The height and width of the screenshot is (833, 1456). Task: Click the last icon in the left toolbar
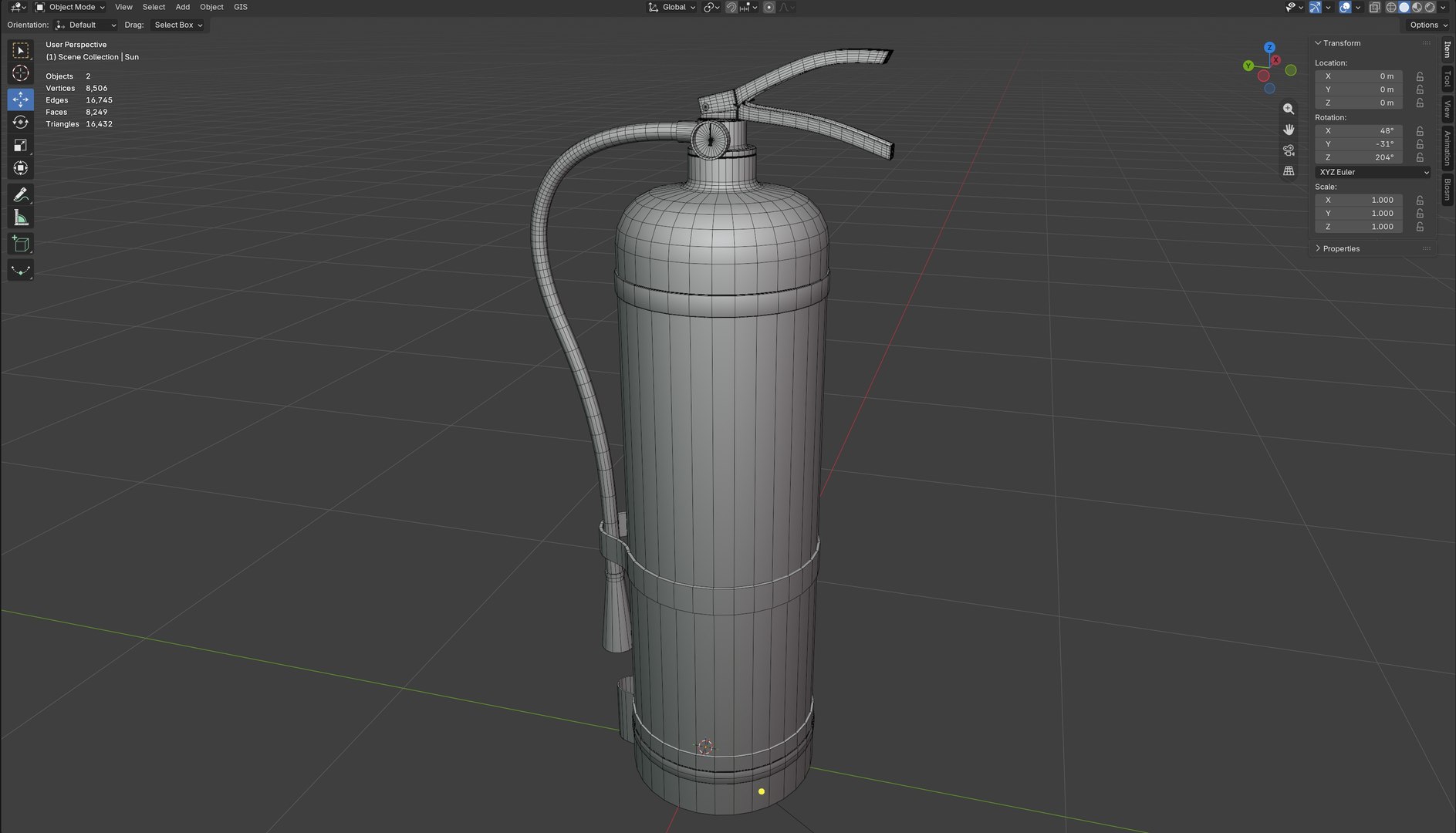point(21,271)
